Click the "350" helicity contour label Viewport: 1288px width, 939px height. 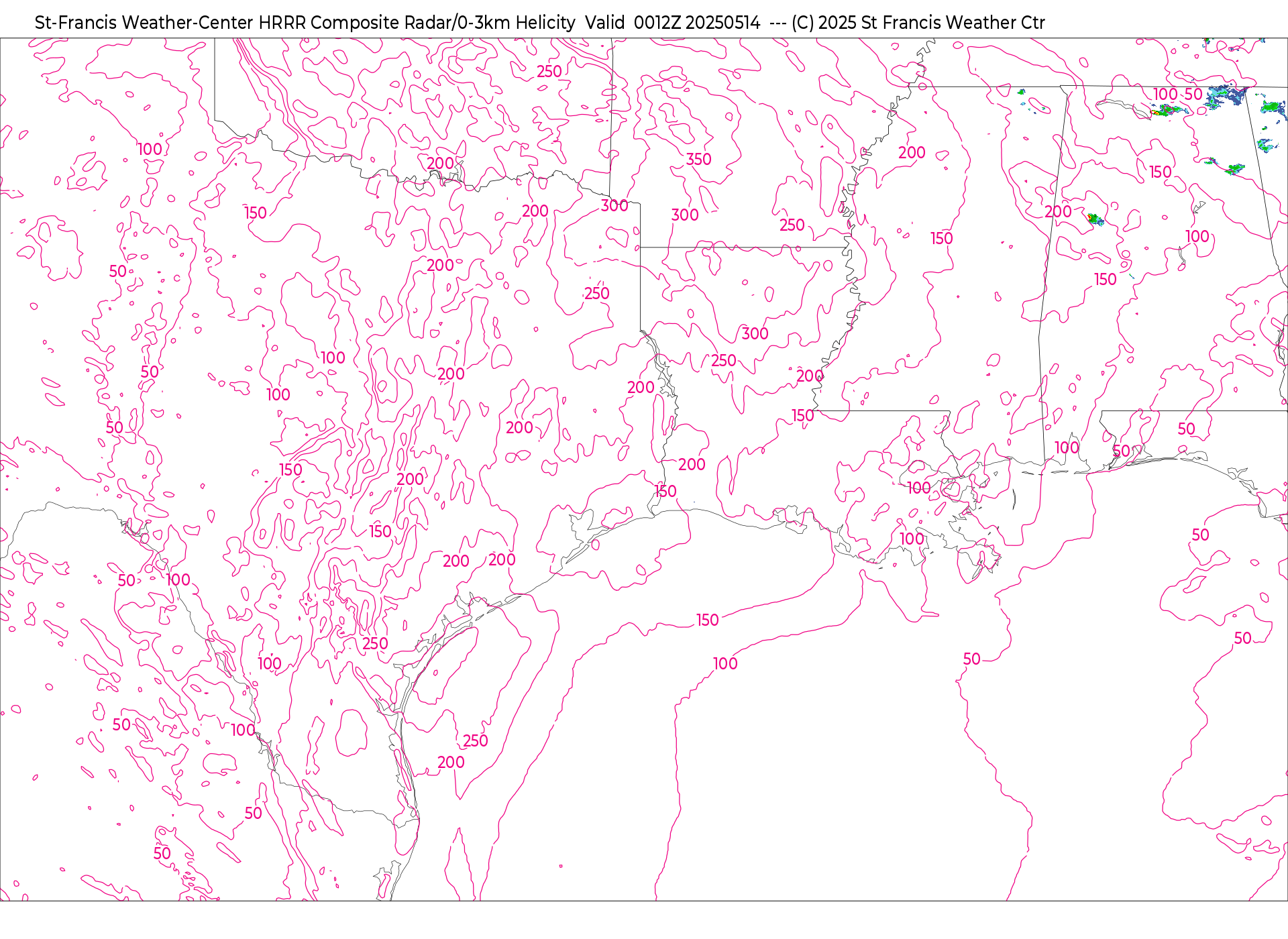(x=698, y=160)
